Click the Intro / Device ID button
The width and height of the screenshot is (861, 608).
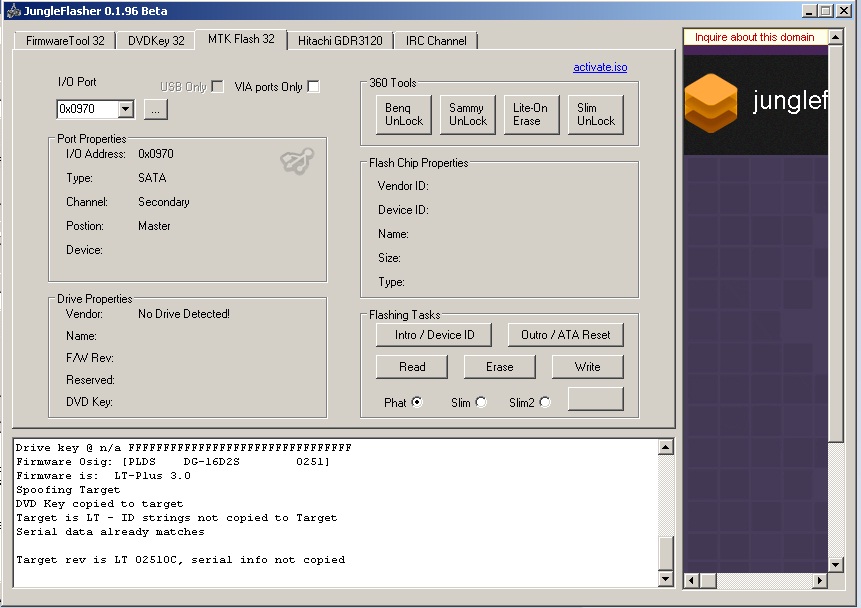435,335
